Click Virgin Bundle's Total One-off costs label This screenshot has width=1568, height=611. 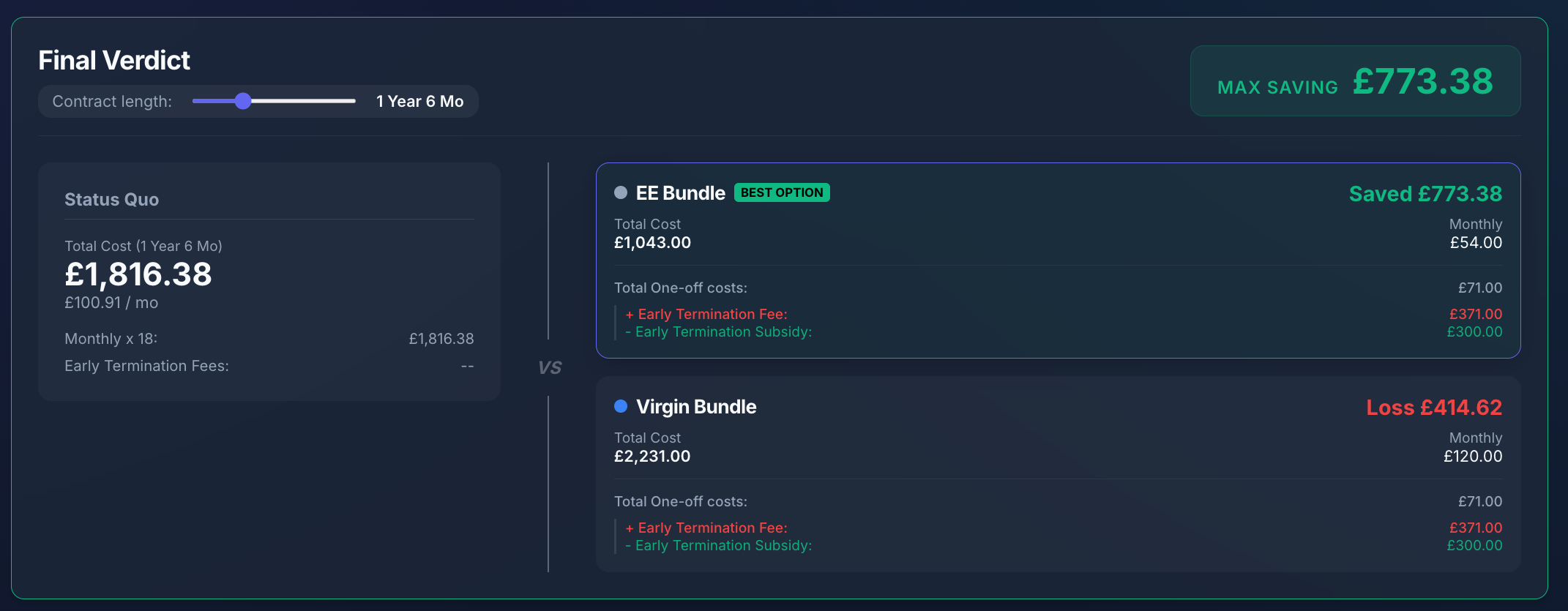[681, 501]
